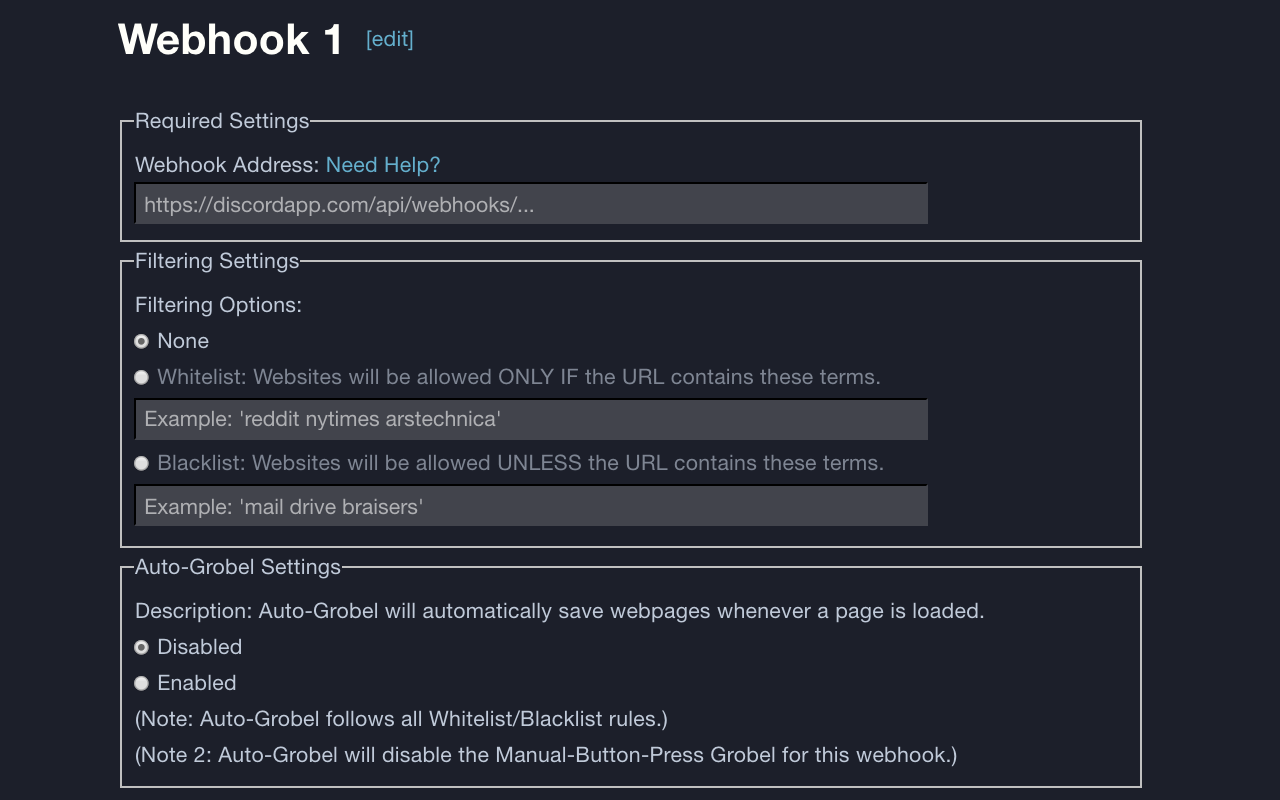Open the Need Help? link
This screenshot has height=800, width=1280.
(383, 165)
